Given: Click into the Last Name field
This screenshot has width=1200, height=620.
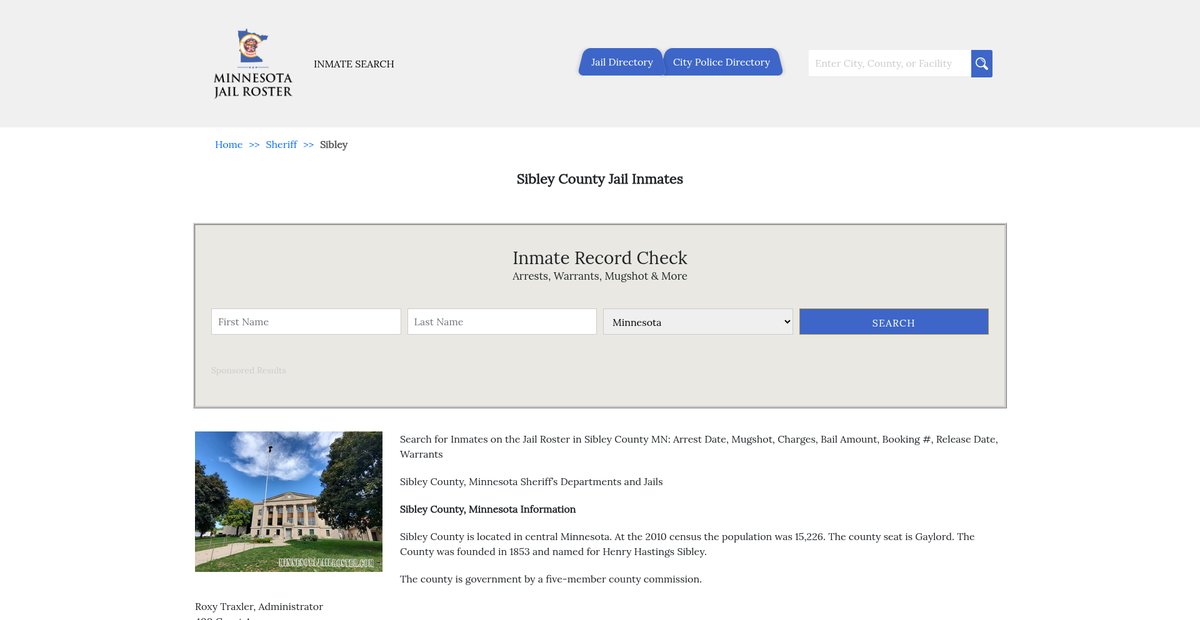Looking at the screenshot, I should pyautogui.click(x=501, y=322).
